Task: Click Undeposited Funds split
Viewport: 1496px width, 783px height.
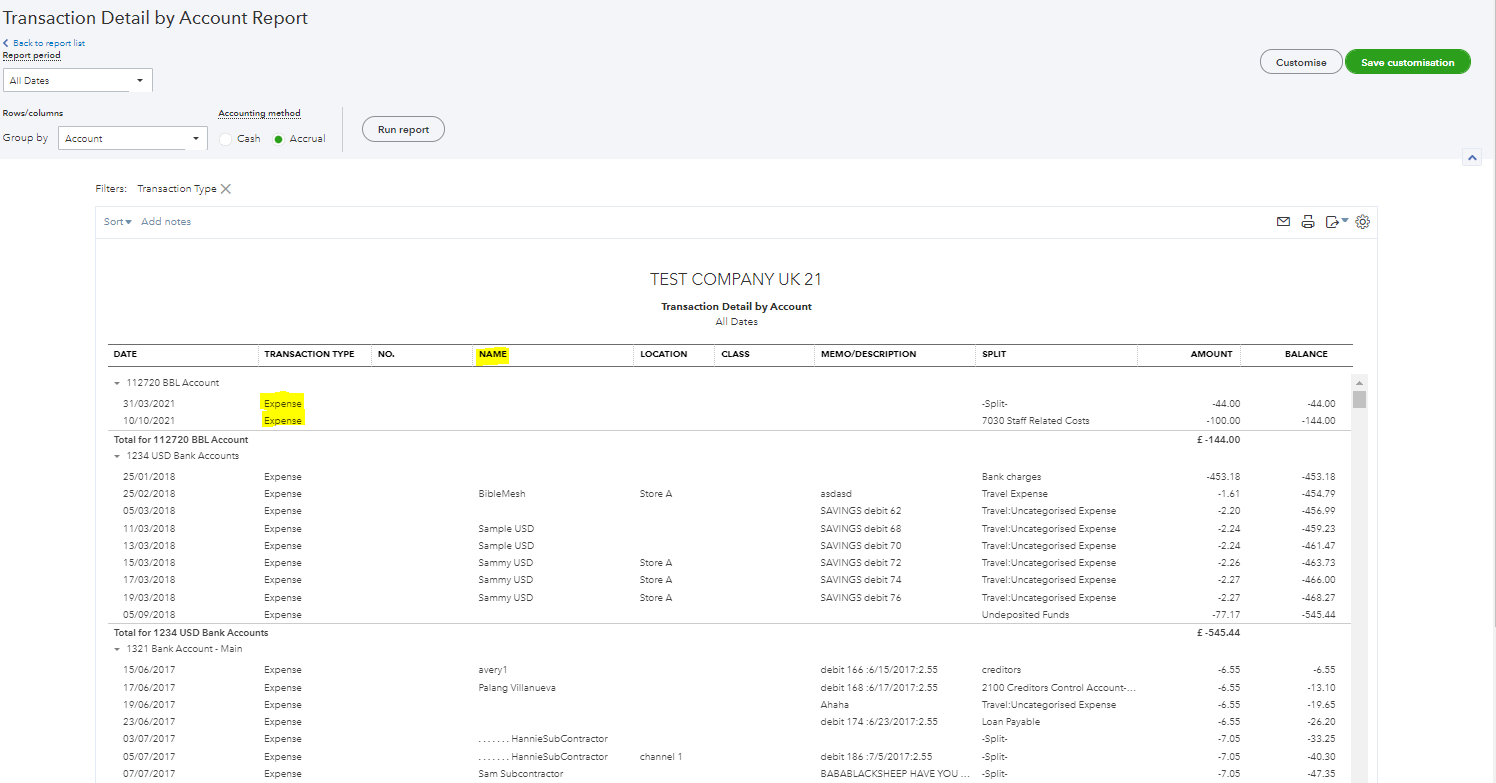Action: [1025, 615]
